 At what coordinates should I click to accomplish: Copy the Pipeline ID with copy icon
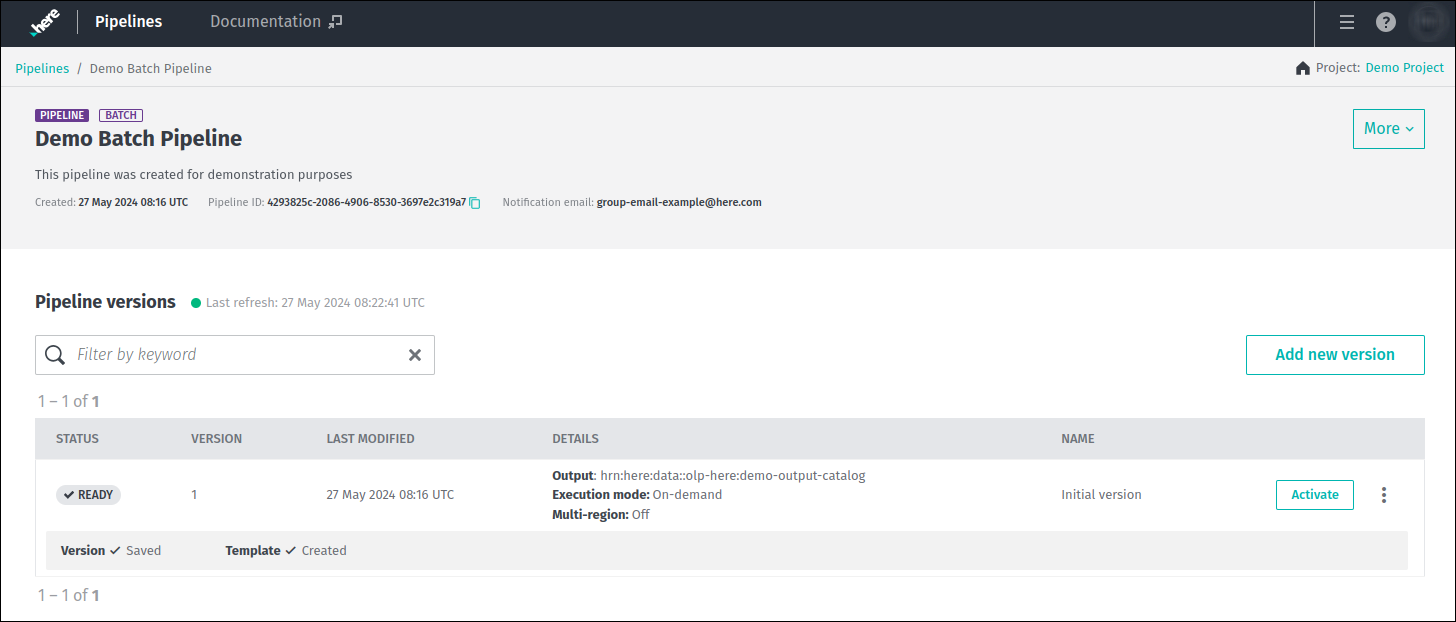click(x=475, y=203)
